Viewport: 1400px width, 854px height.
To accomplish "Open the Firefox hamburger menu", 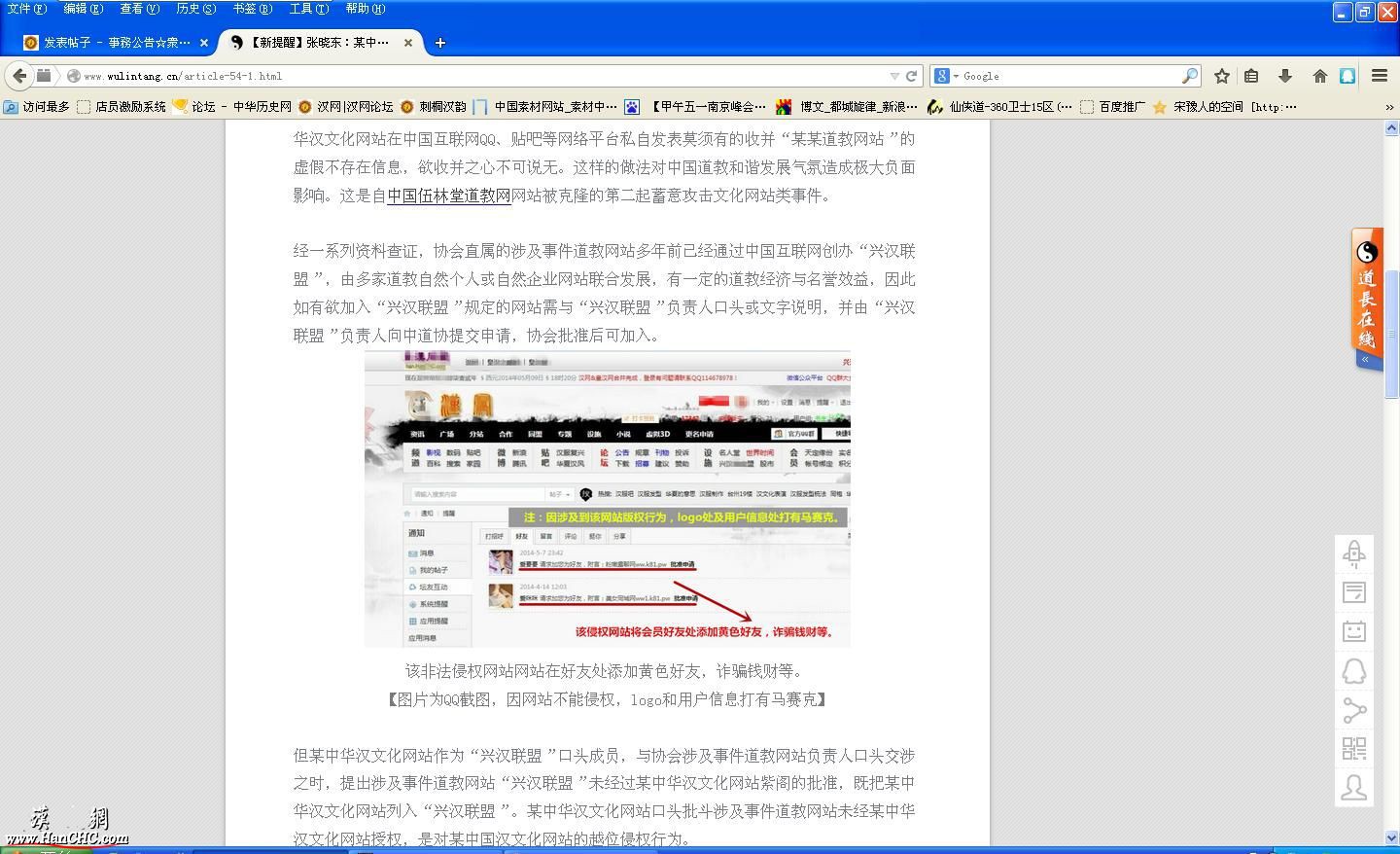I will 1379,76.
